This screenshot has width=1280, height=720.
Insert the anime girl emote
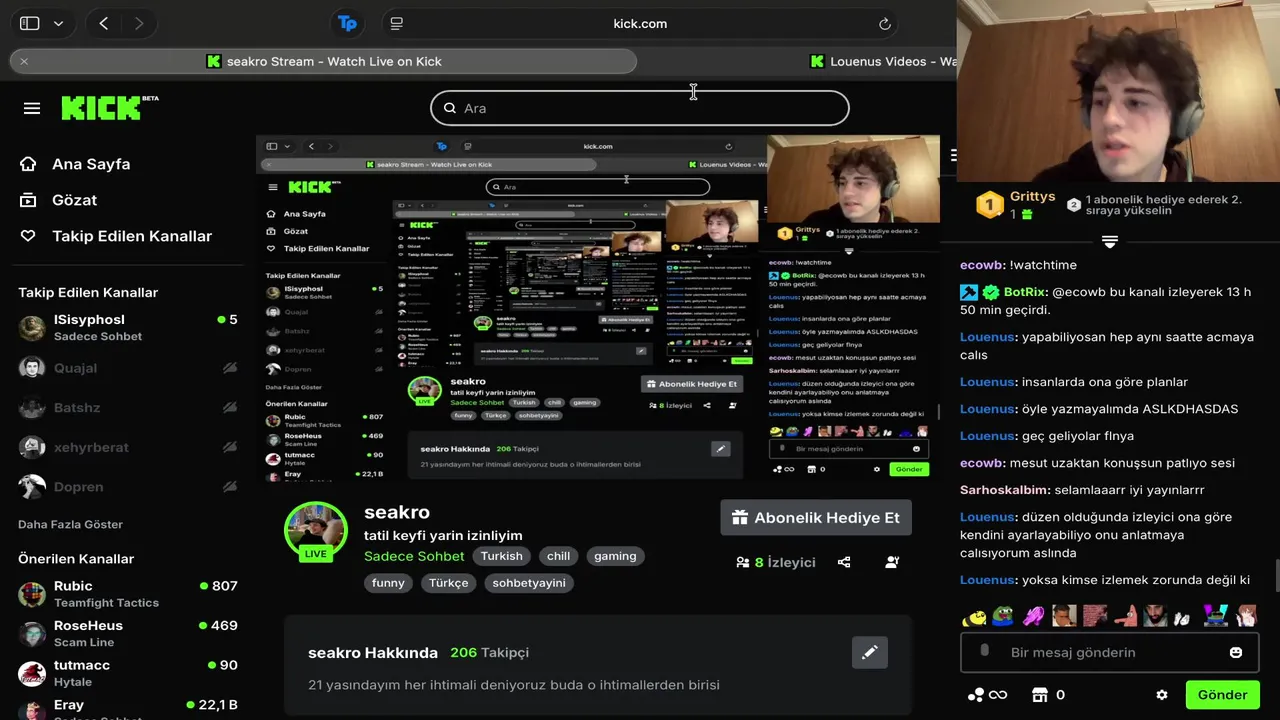pyautogui.click(x=1245, y=616)
